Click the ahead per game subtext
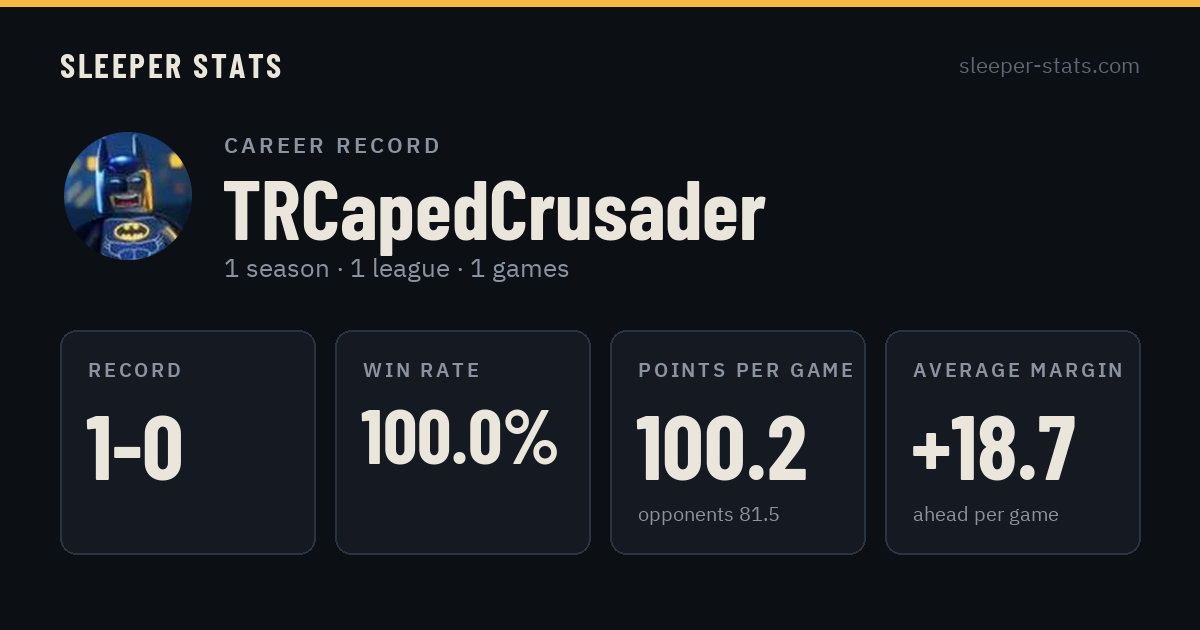 coord(985,515)
